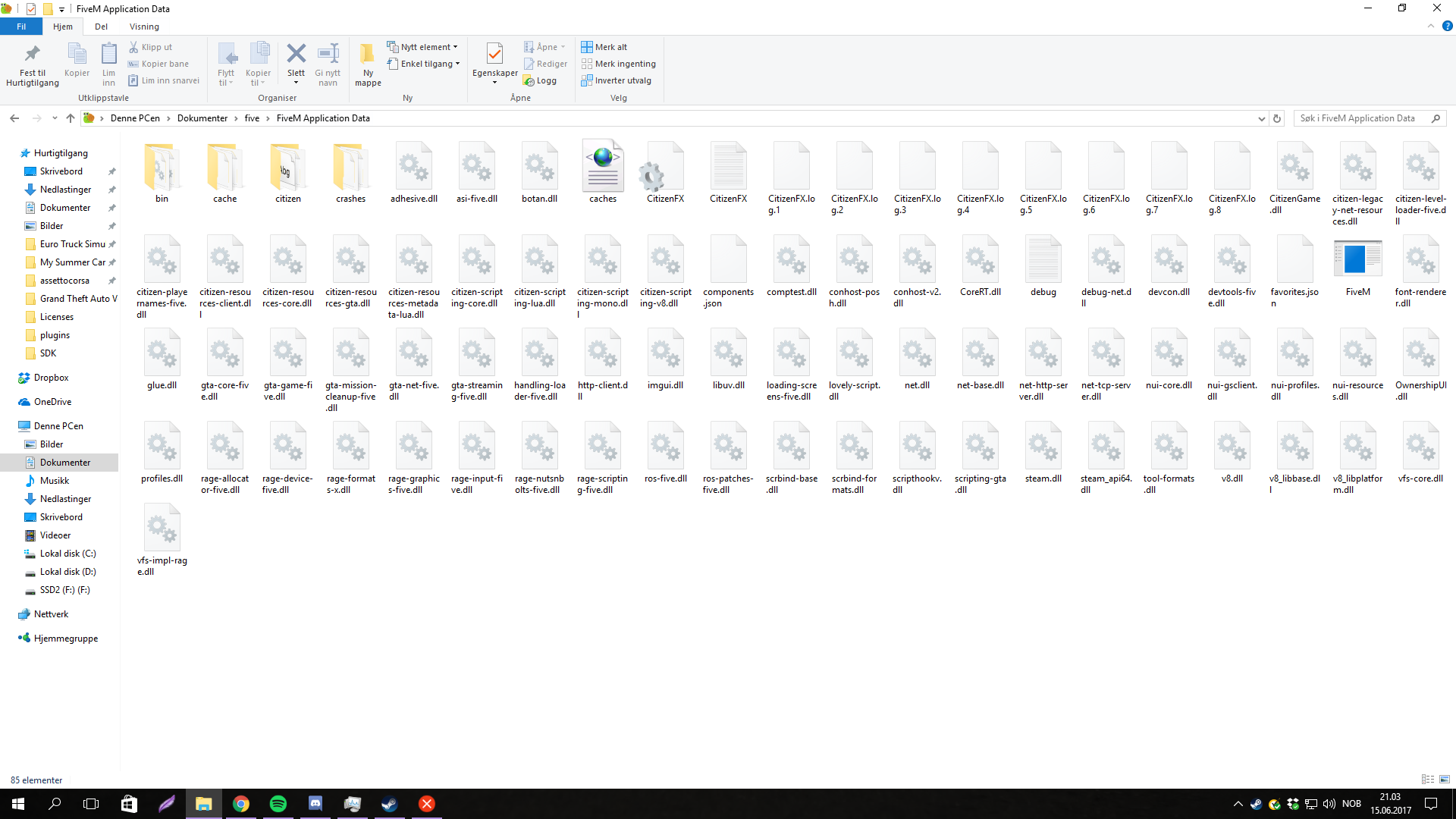This screenshot has width=1456, height=819.
Task: Select the imgui.dll file
Action: click(665, 359)
